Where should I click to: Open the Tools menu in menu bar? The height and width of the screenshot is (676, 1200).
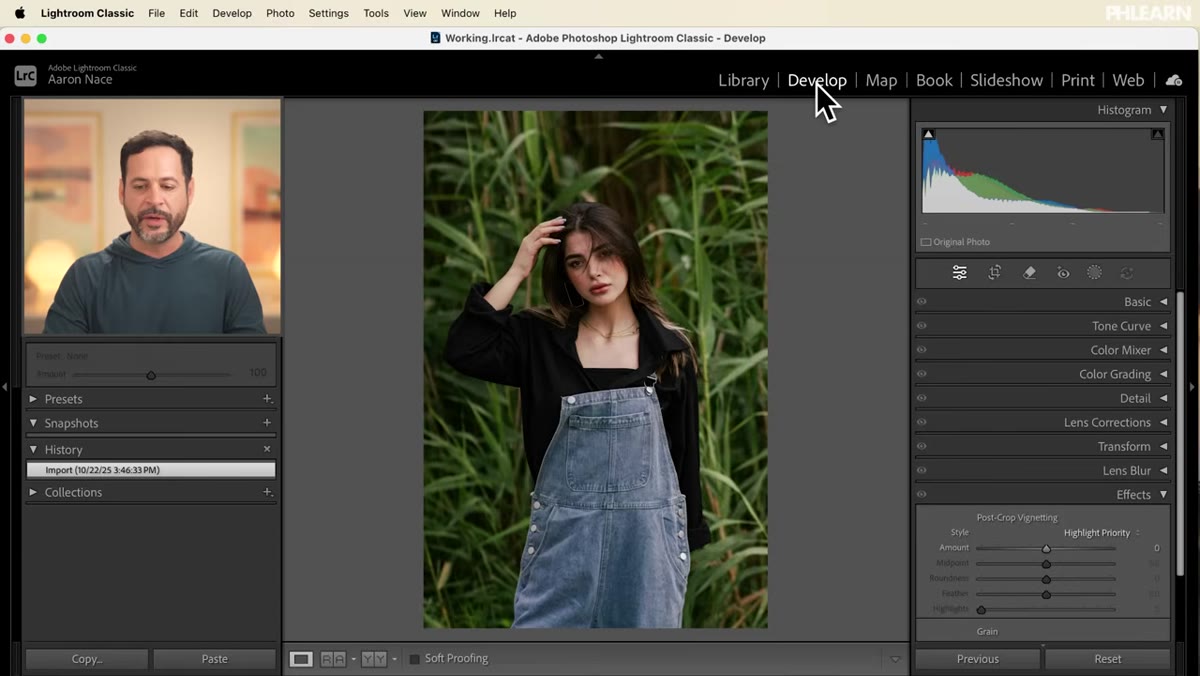pyautogui.click(x=376, y=13)
